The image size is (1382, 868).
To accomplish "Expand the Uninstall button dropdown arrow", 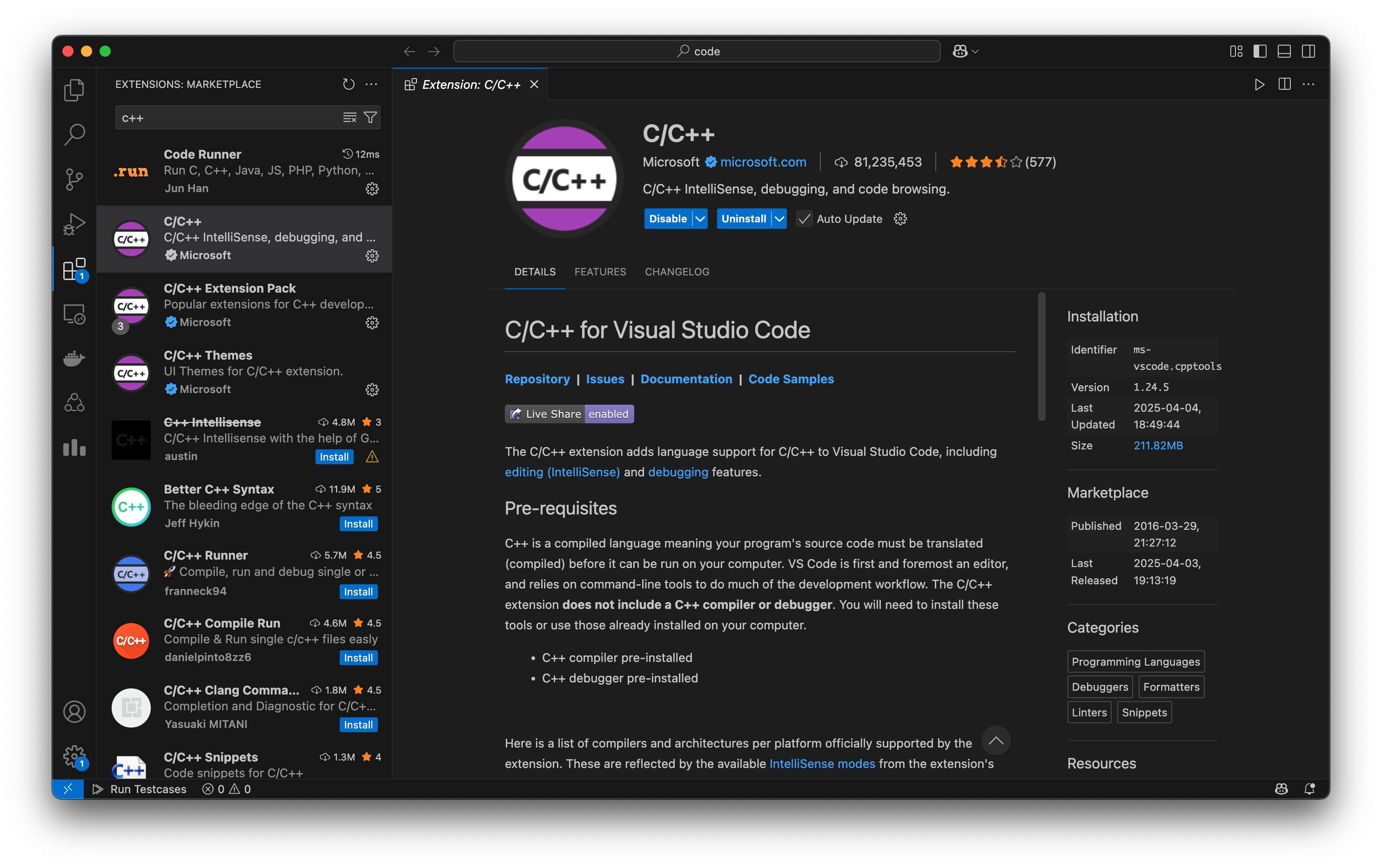I will coord(779,219).
